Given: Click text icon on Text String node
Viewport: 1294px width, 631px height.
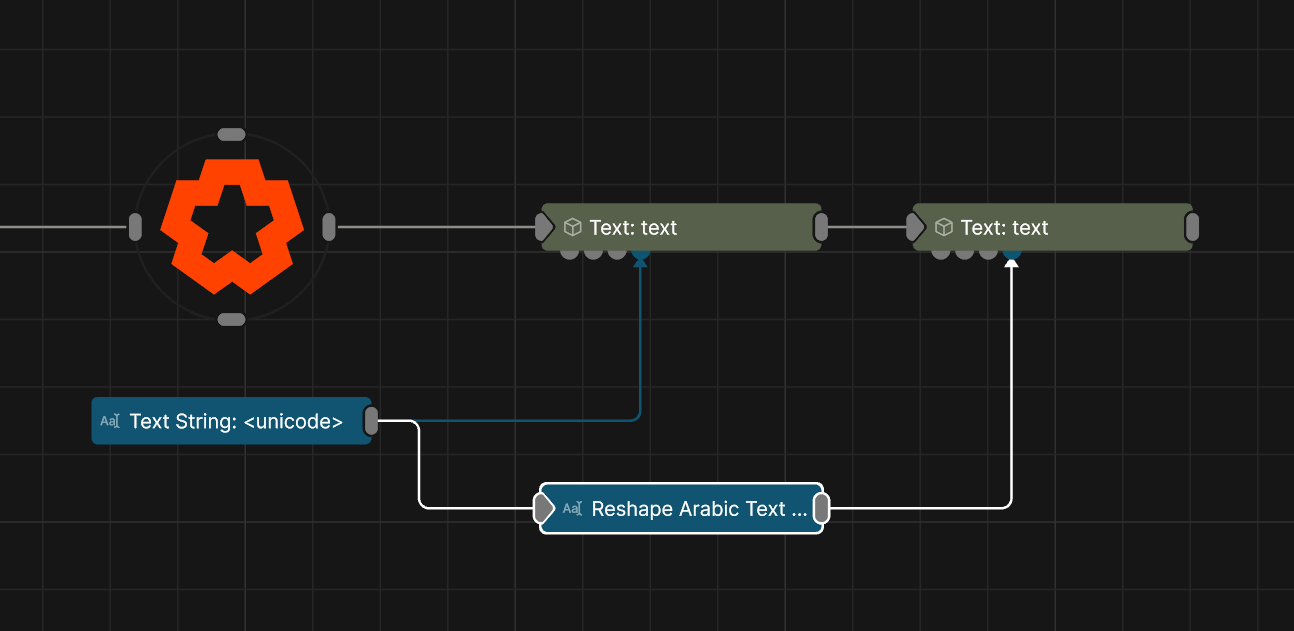Looking at the screenshot, I should [110, 421].
